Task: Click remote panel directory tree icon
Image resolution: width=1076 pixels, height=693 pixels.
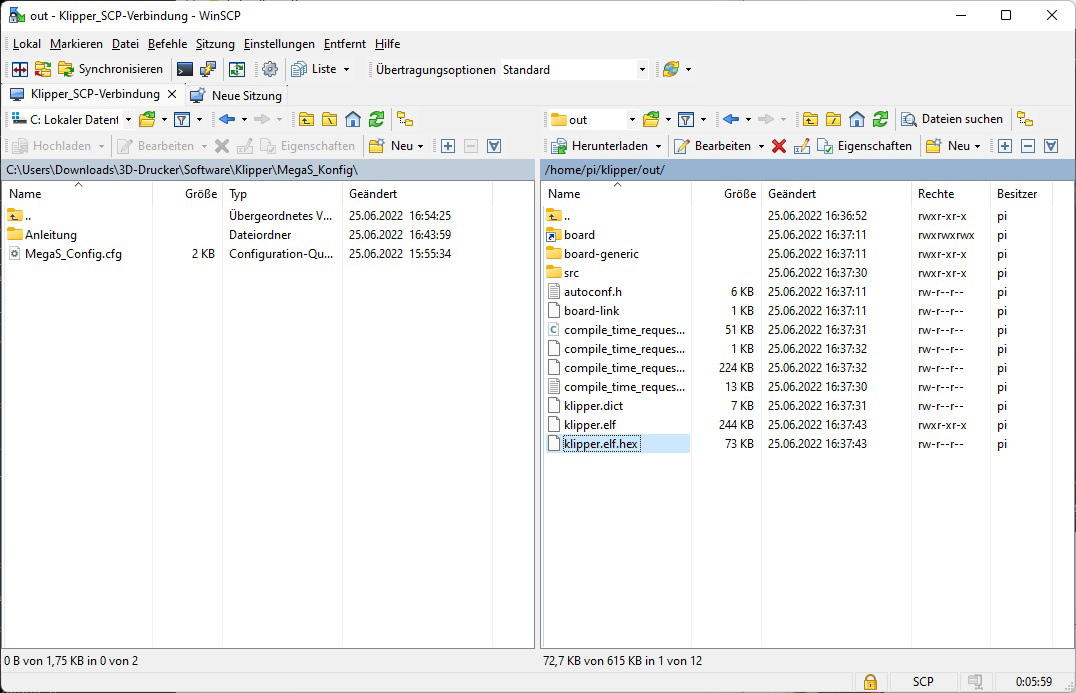Action: pos(1025,119)
